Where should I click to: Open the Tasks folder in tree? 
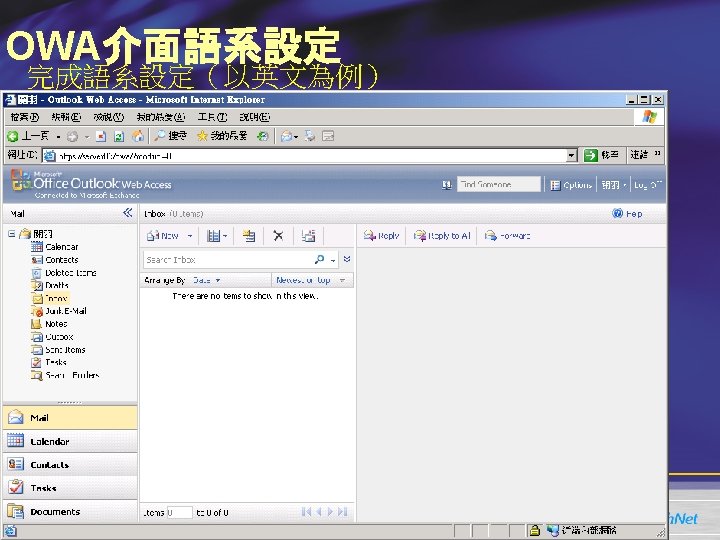[49, 362]
